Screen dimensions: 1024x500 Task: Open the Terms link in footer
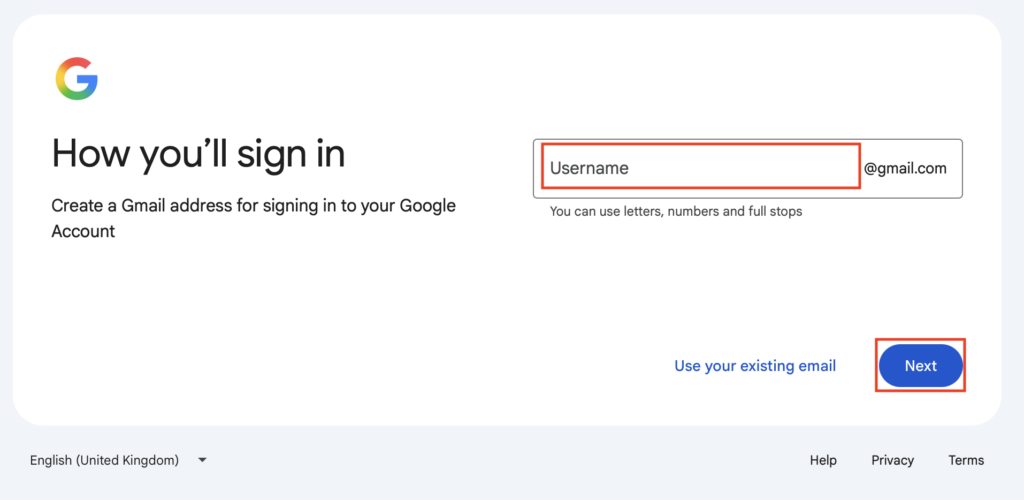coord(966,460)
